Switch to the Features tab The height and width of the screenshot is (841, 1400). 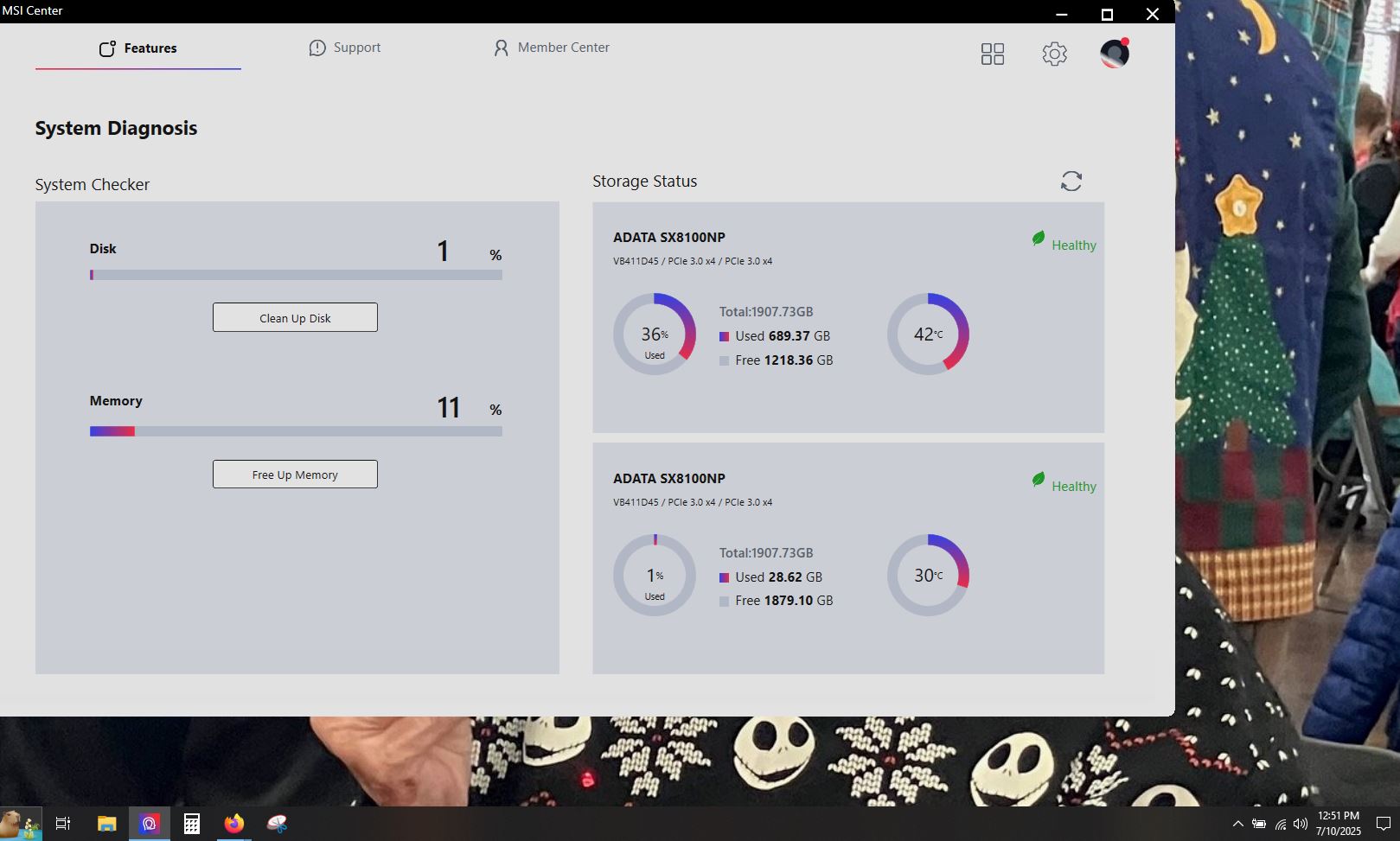tap(138, 48)
